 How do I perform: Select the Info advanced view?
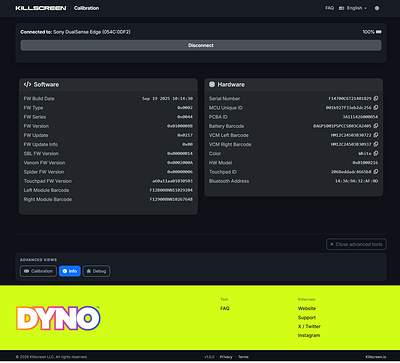pyautogui.click(x=70, y=271)
